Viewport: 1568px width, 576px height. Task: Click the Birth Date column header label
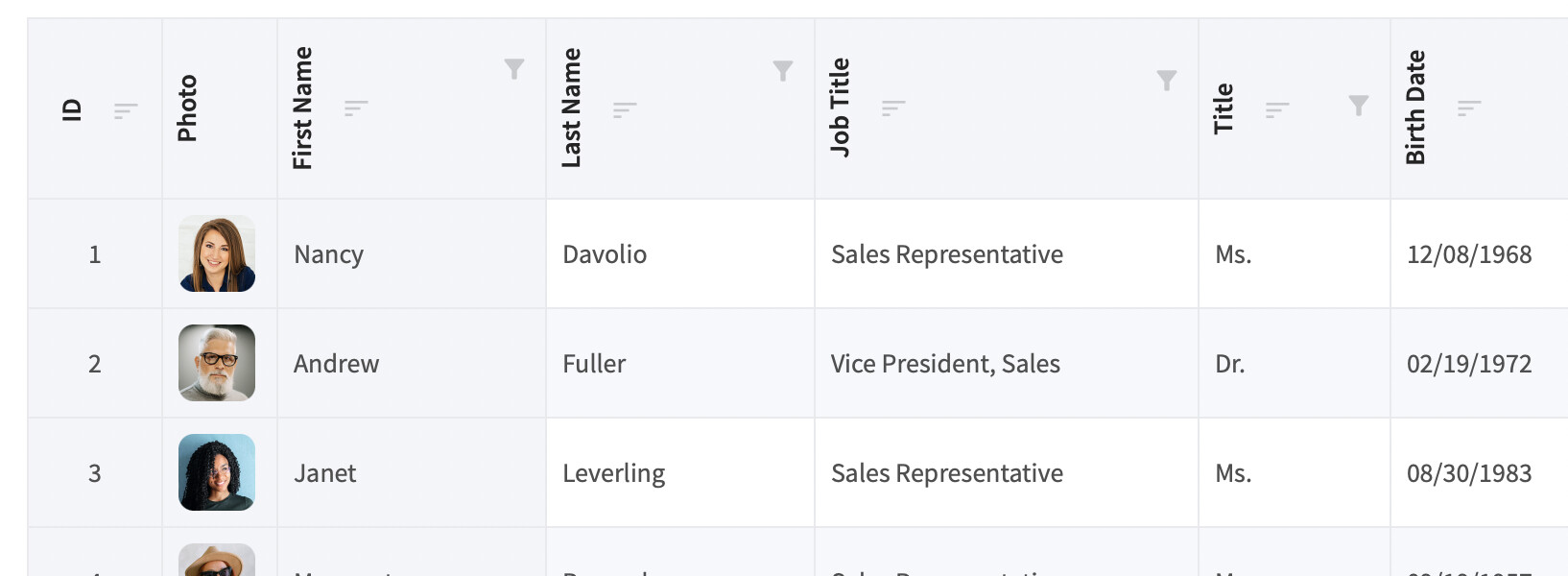tap(1415, 108)
